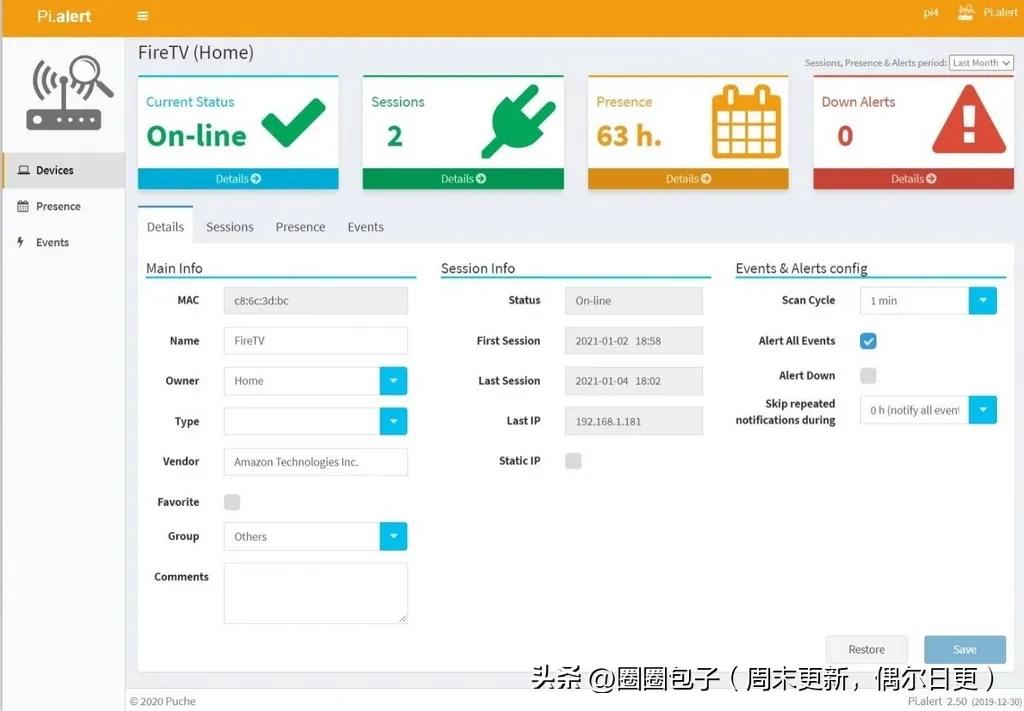Click into the Comments text area
Image resolution: width=1024 pixels, height=711 pixels.
click(x=315, y=593)
